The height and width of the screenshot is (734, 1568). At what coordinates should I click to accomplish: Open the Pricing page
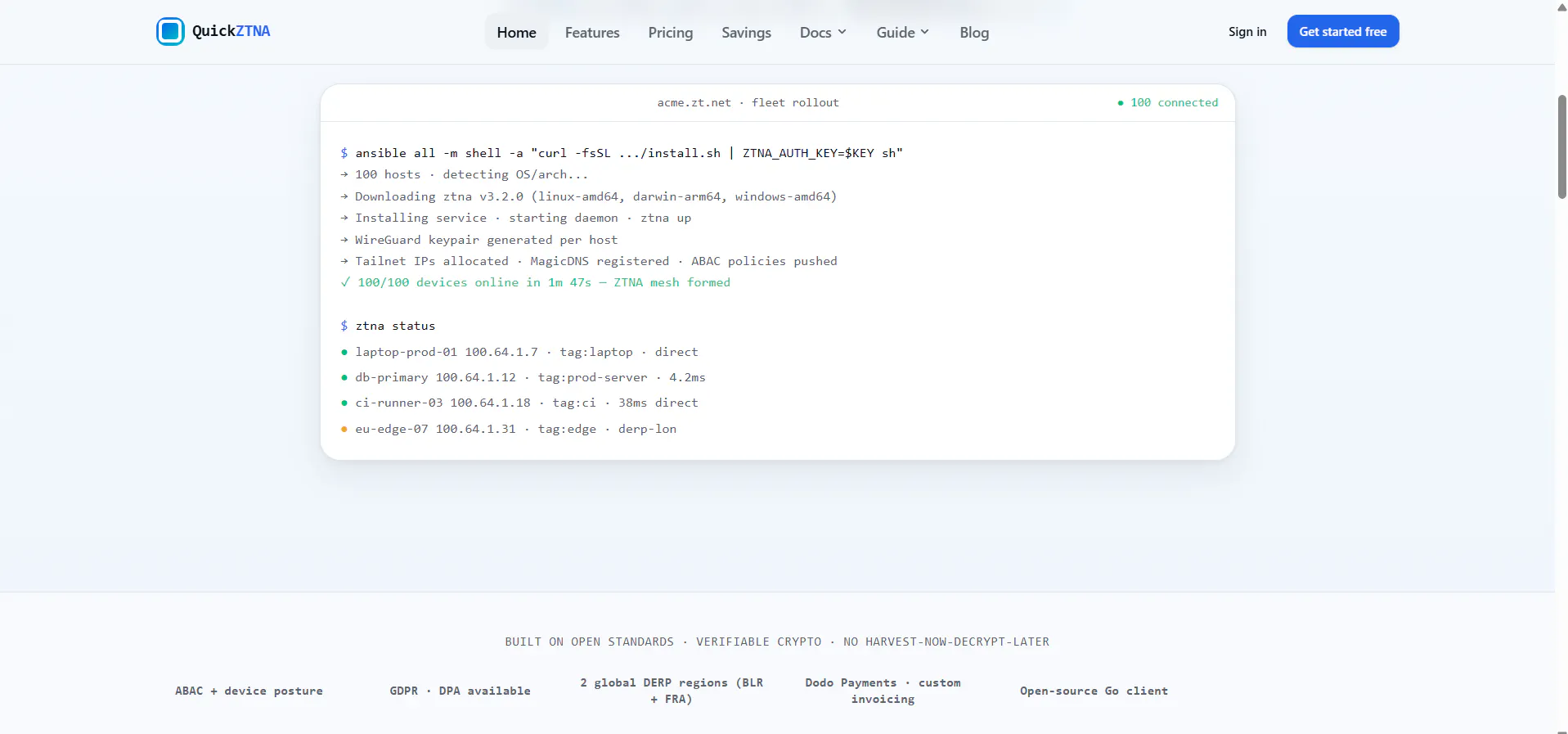[x=670, y=32]
